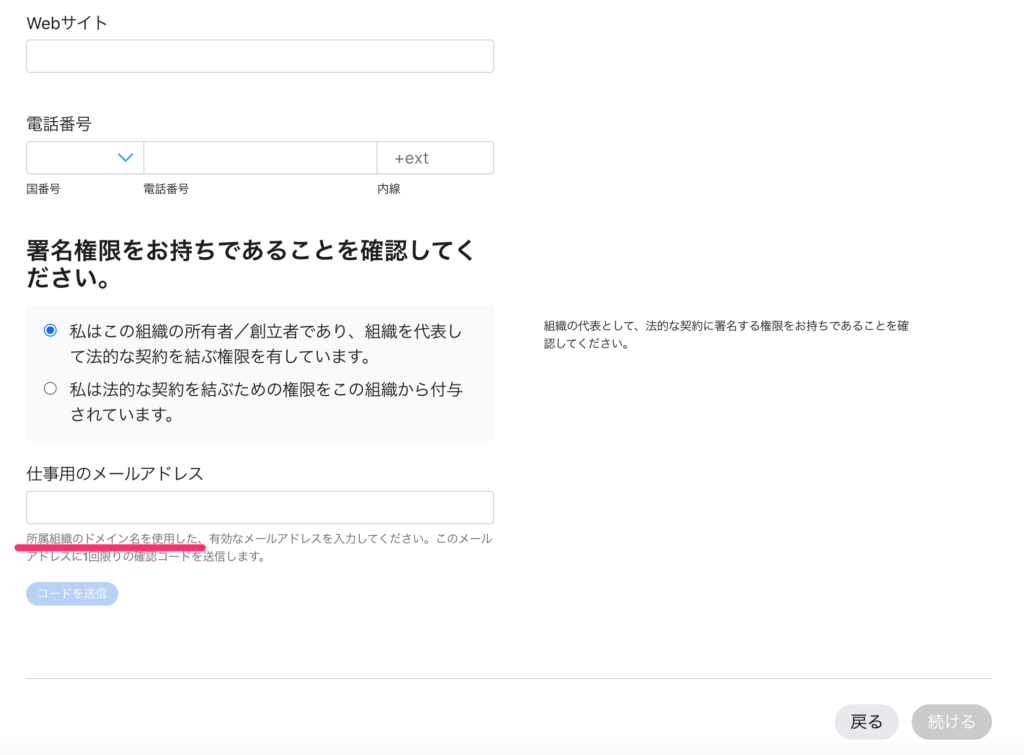Click the blue chevron arrow in country code box

[126, 158]
